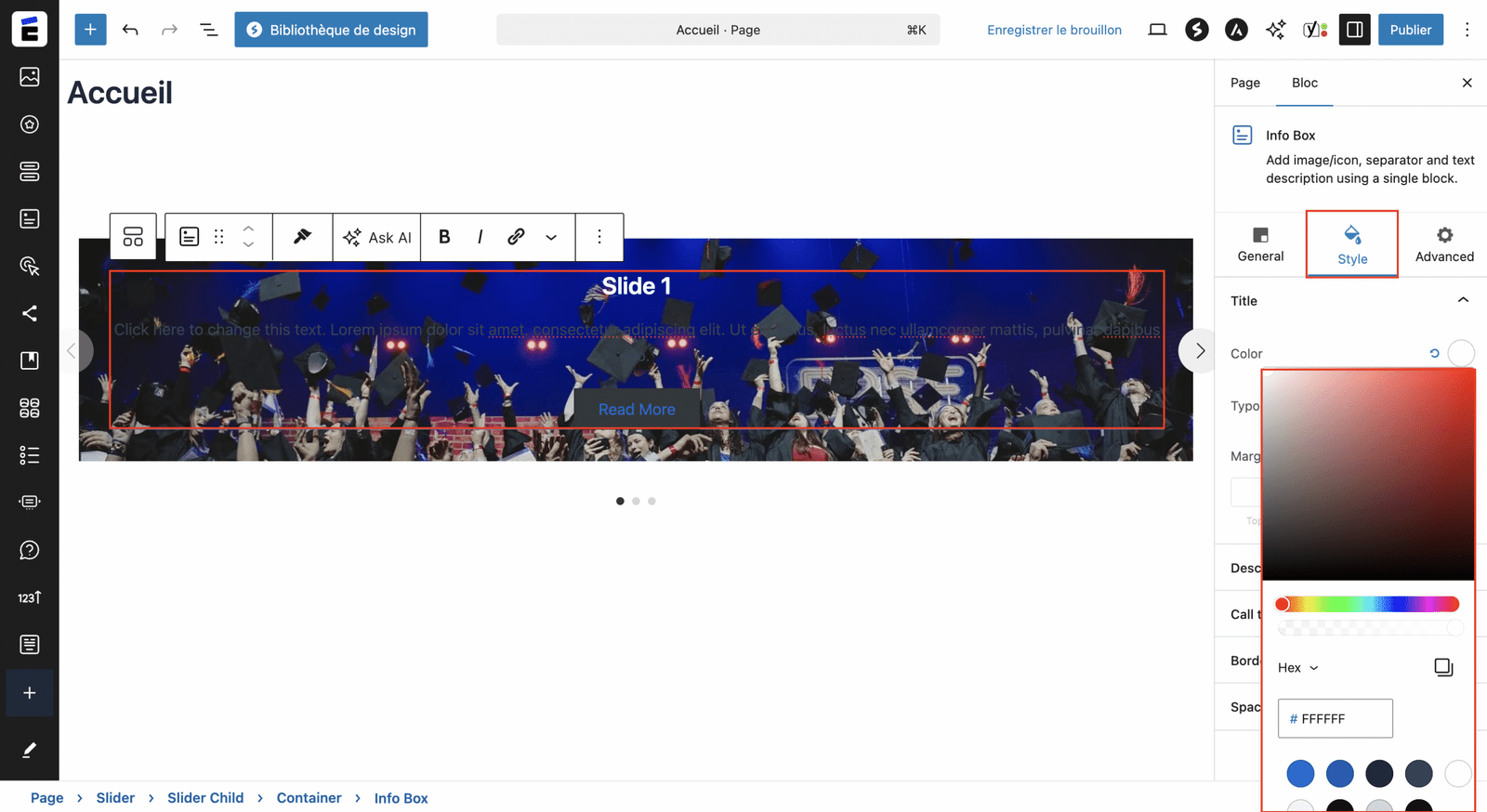Close the settings sidebar

coord(1467,83)
